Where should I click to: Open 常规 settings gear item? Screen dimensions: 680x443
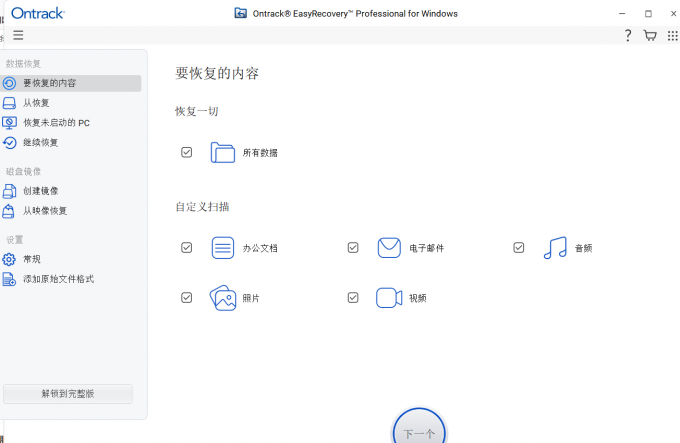pos(22,259)
